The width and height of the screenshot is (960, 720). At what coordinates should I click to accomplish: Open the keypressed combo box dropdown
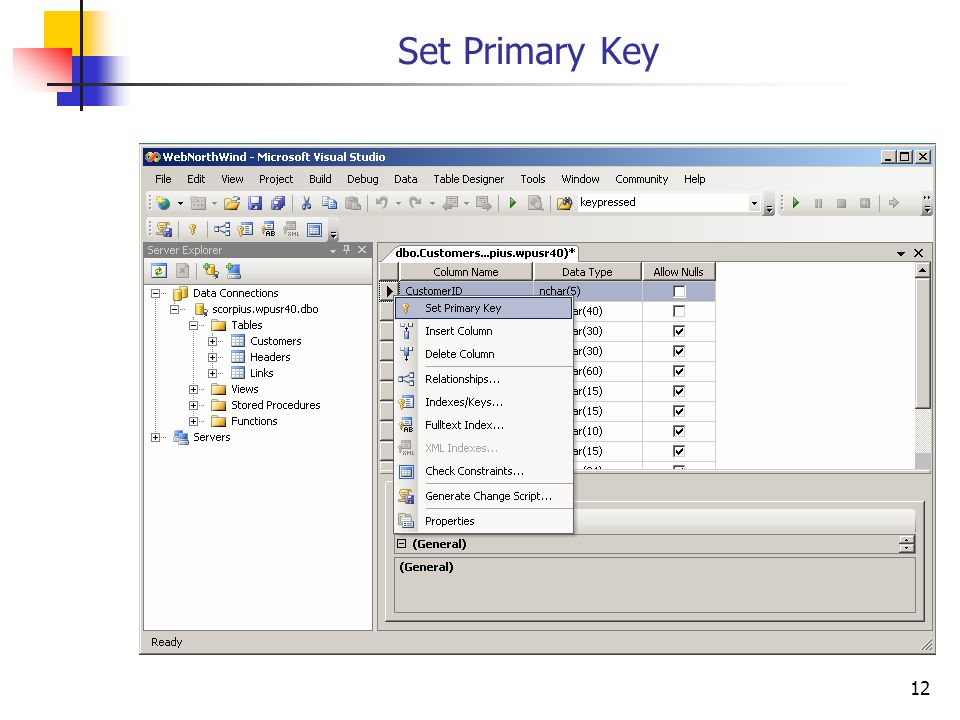[754, 203]
